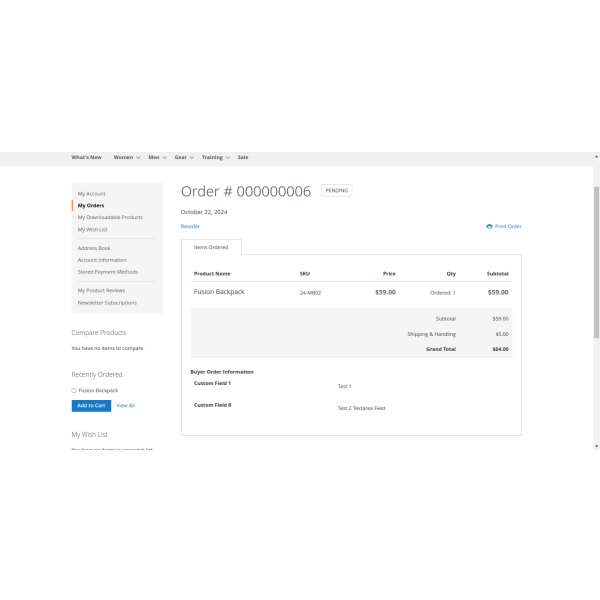Open the View All link
Screen dimensions: 600x600
(125, 405)
